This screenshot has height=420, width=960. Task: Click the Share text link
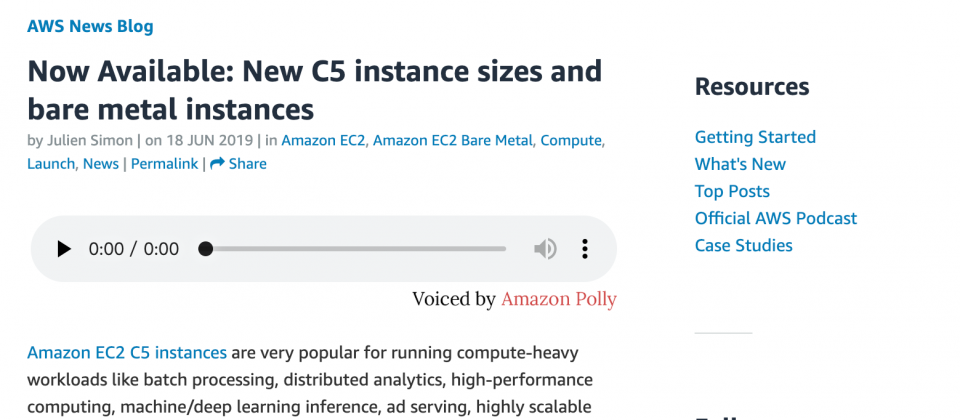[x=247, y=163]
